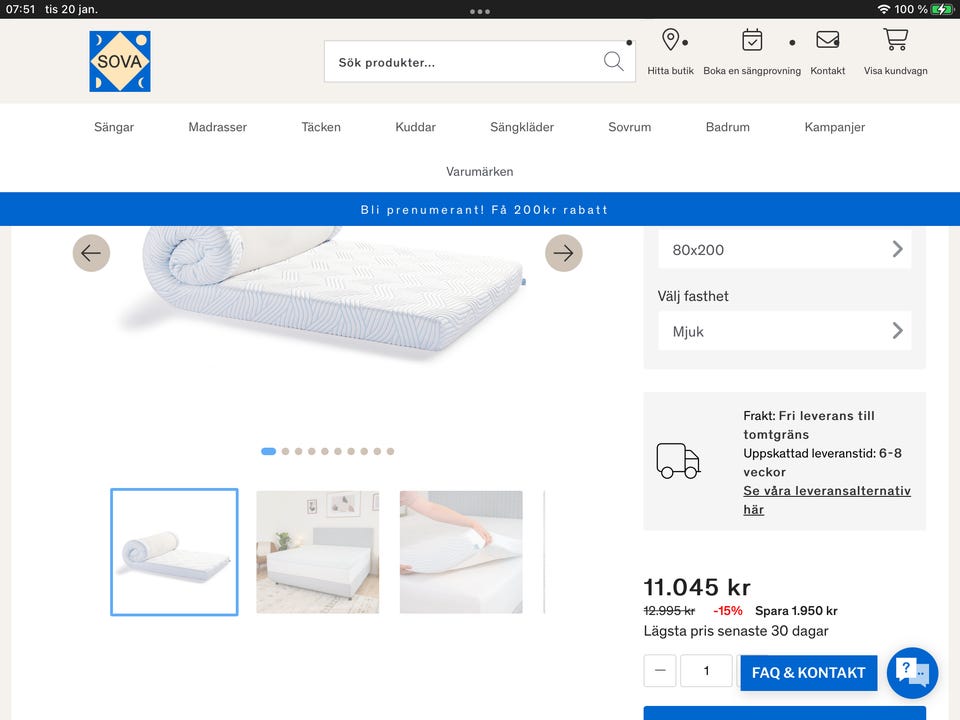This screenshot has height=720, width=960.
Task: Open the Sängkläder menu
Action: point(521,127)
